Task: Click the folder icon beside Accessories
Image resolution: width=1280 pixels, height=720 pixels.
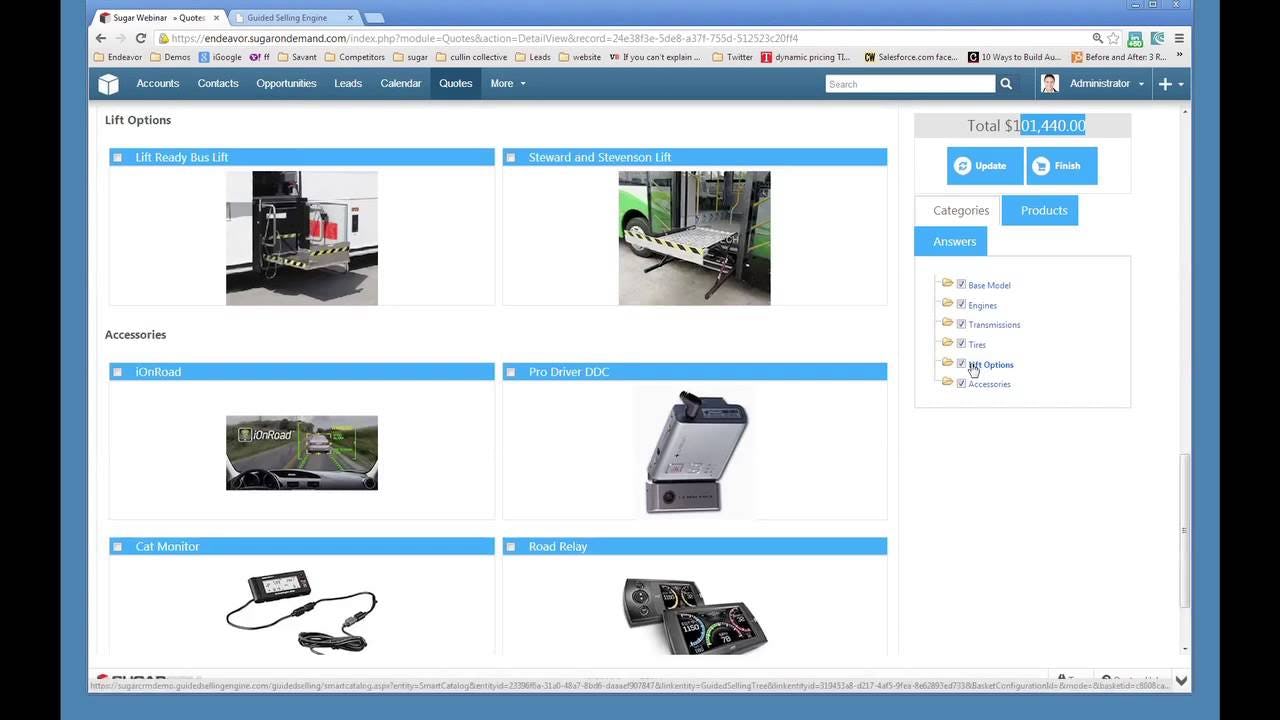Action: coord(947,382)
